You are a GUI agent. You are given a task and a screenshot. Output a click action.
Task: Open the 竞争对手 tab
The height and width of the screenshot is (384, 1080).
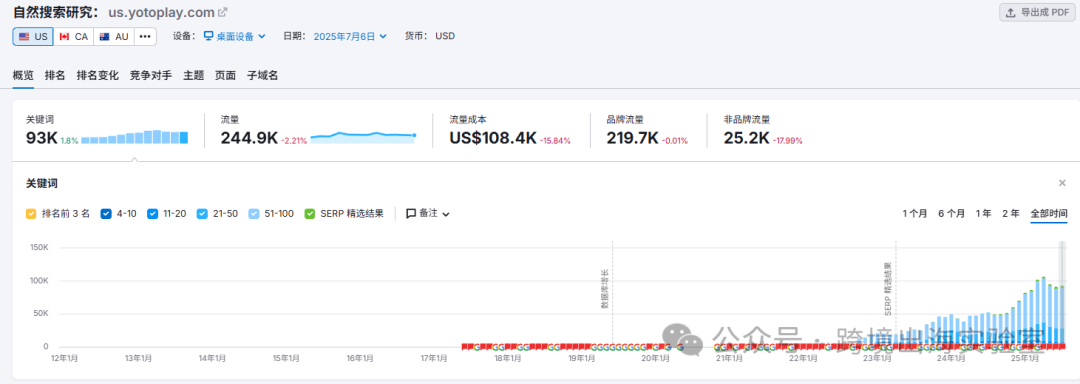point(151,76)
